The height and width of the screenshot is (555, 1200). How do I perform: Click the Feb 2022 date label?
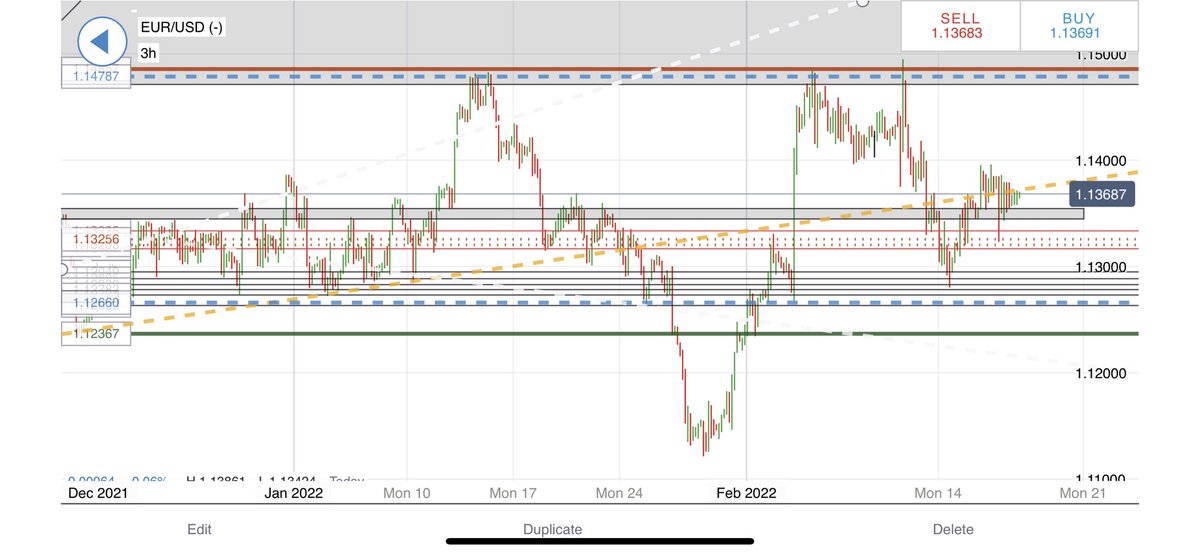coord(747,493)
